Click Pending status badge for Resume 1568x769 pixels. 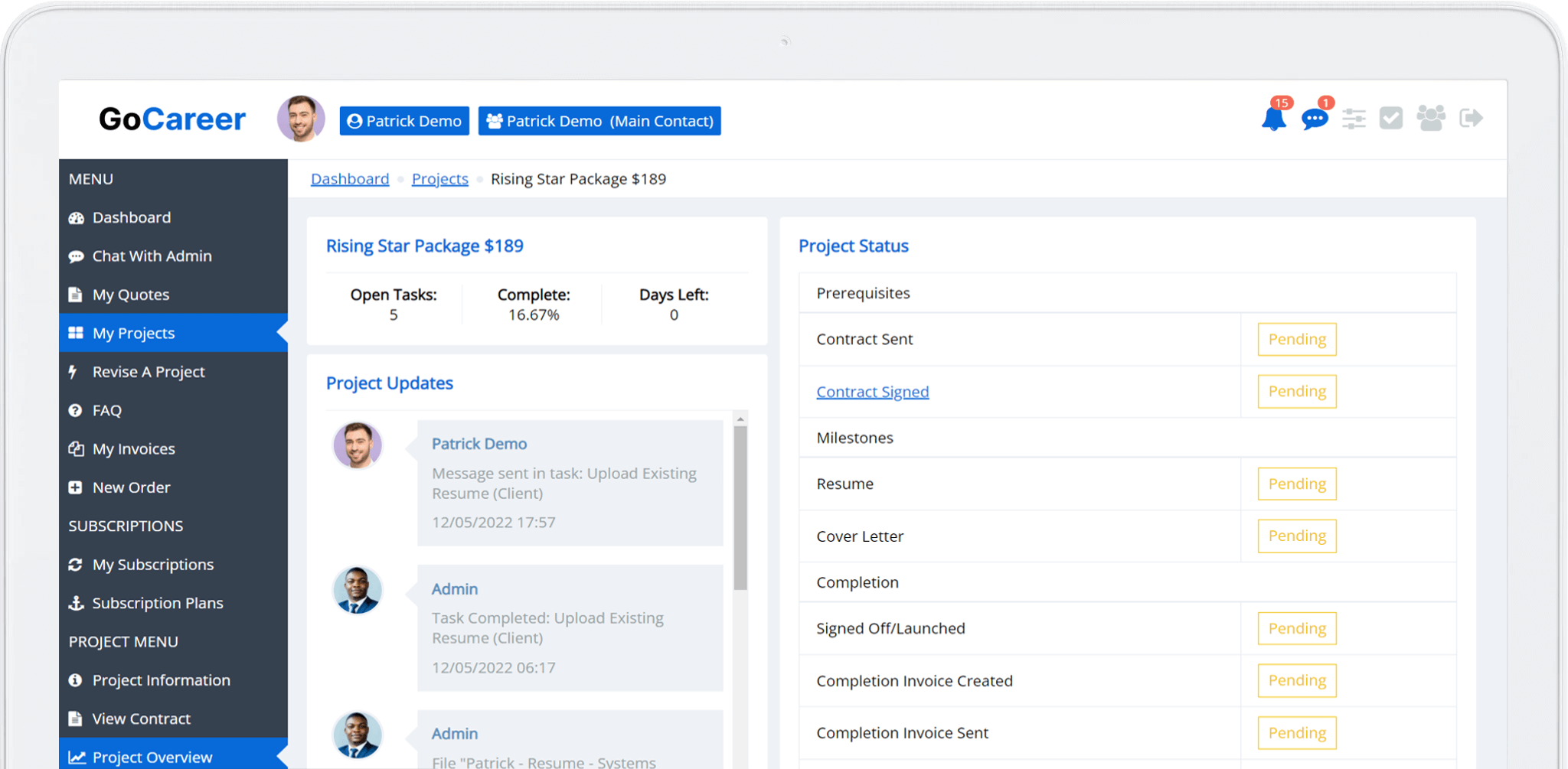1296,484
